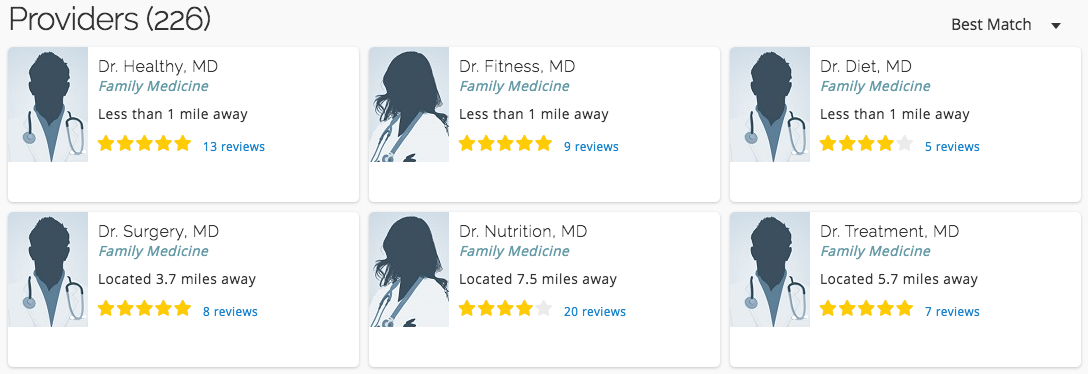Click Dr. Nutrition's star rating
The height and width of the screenshot is (374, 1088).
[505, 309]
